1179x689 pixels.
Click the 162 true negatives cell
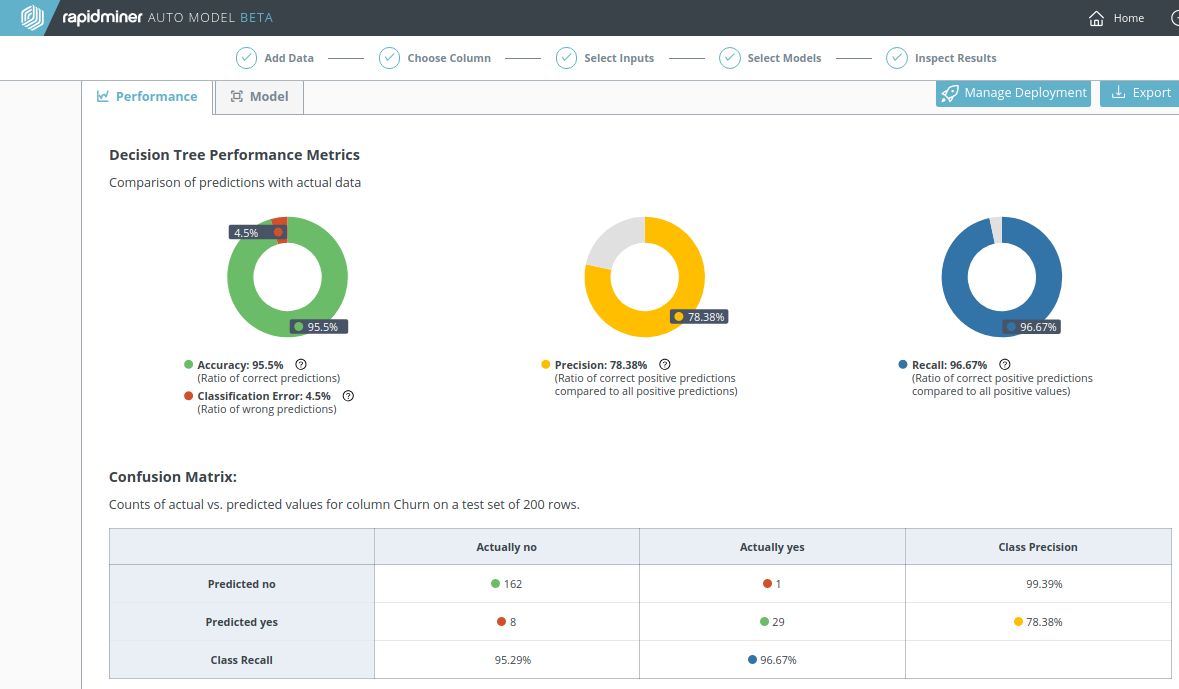point(506,584)
